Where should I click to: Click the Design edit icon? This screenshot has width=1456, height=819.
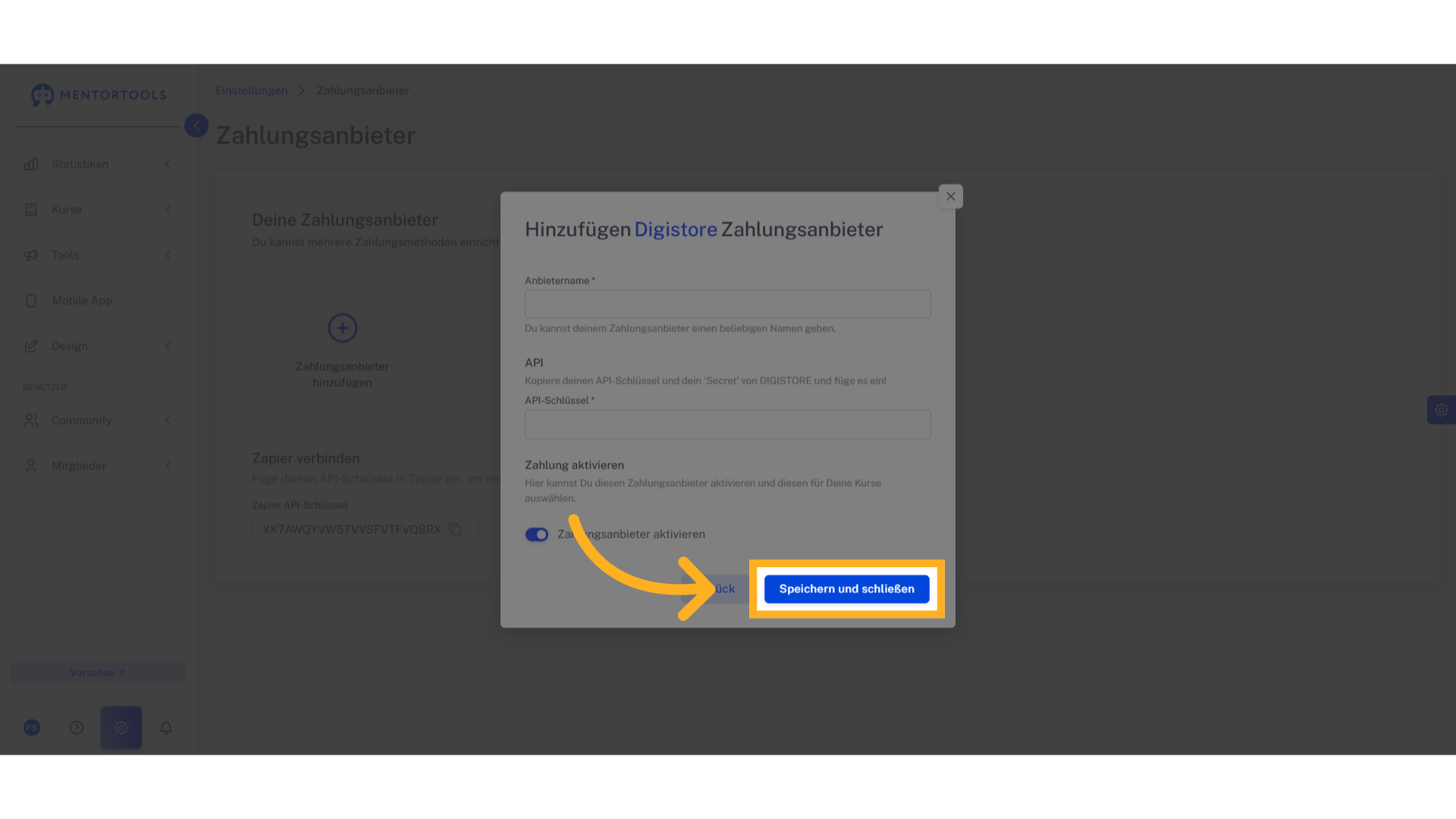[x=31, y=347]
